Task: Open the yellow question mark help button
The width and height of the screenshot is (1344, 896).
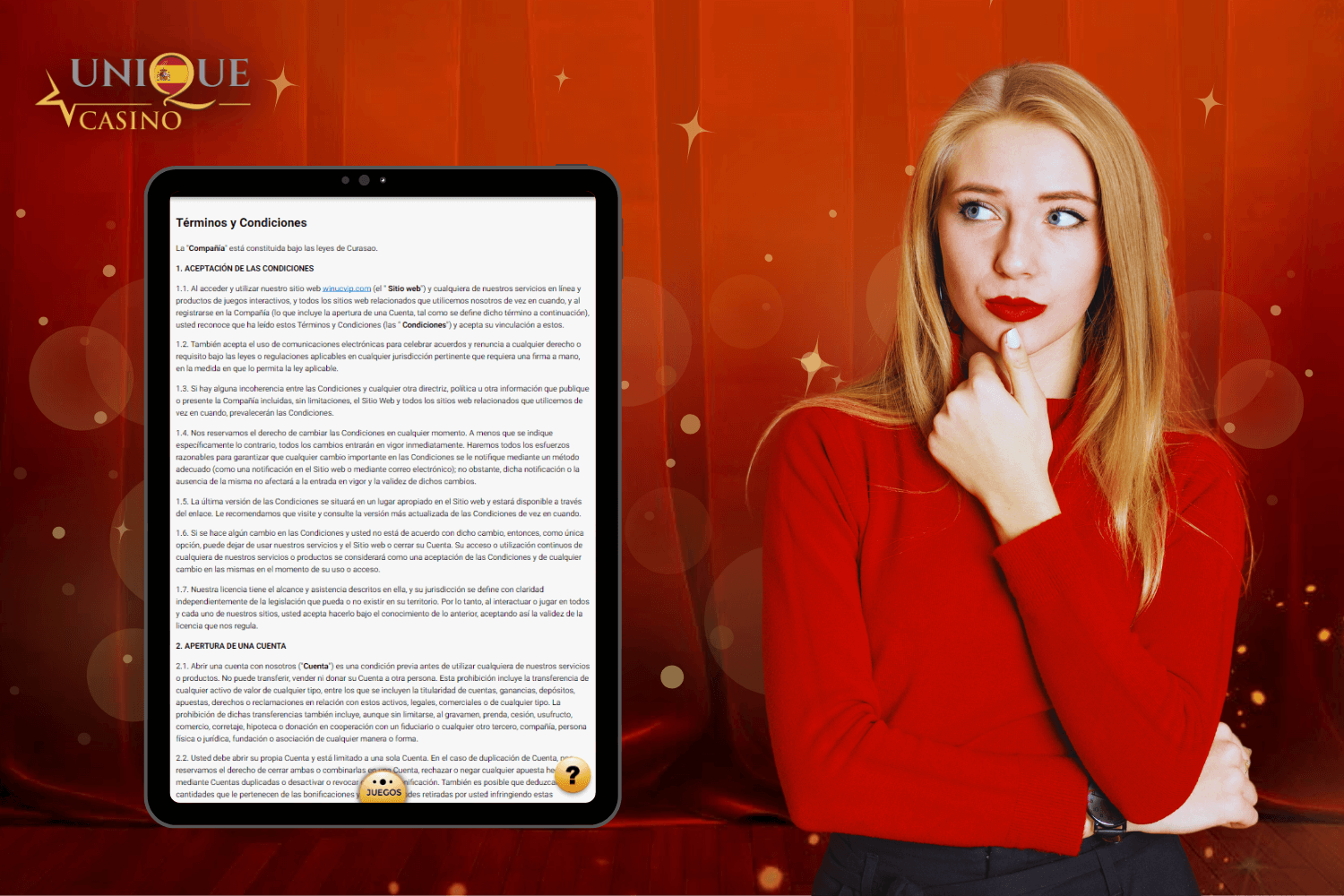Action: pos(573,776)
